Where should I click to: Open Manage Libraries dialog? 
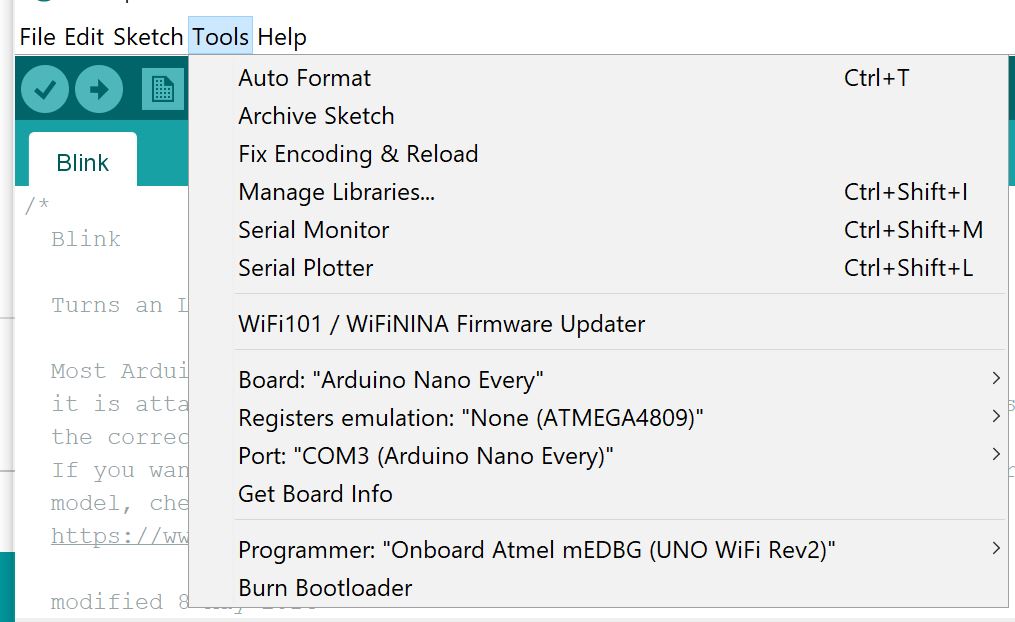tap(335, 191)
